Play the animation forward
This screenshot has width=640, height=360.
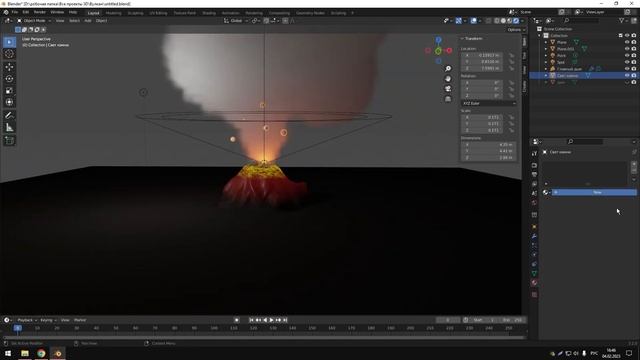271,320
